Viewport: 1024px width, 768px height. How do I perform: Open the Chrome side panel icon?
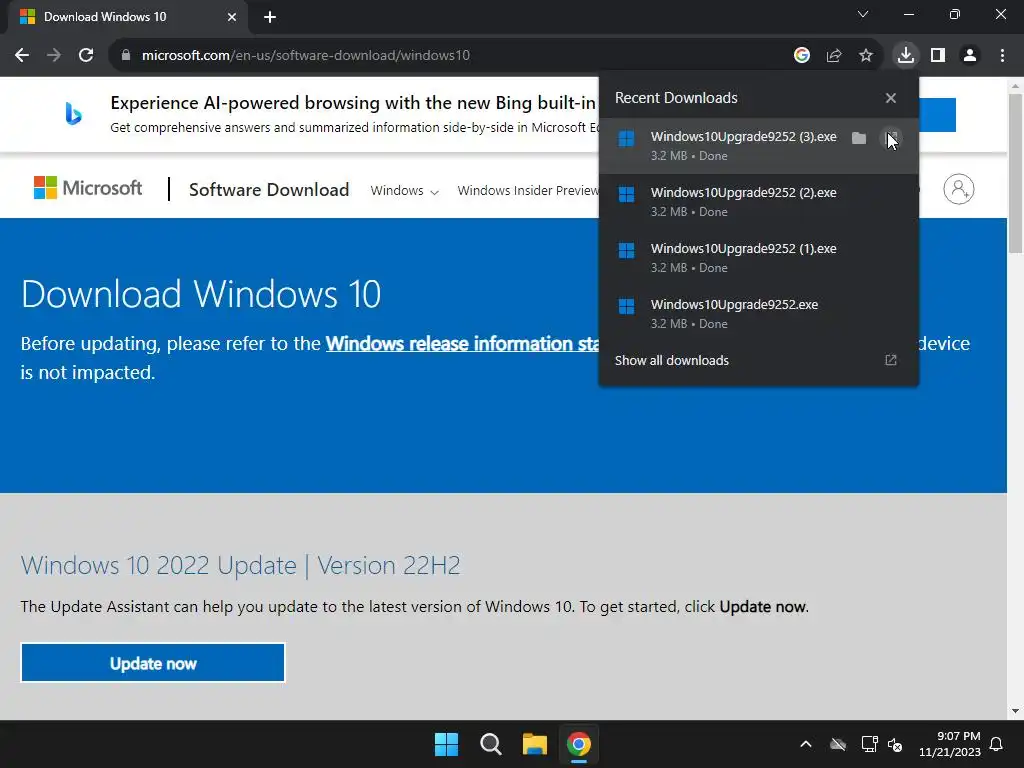(938, 56)
